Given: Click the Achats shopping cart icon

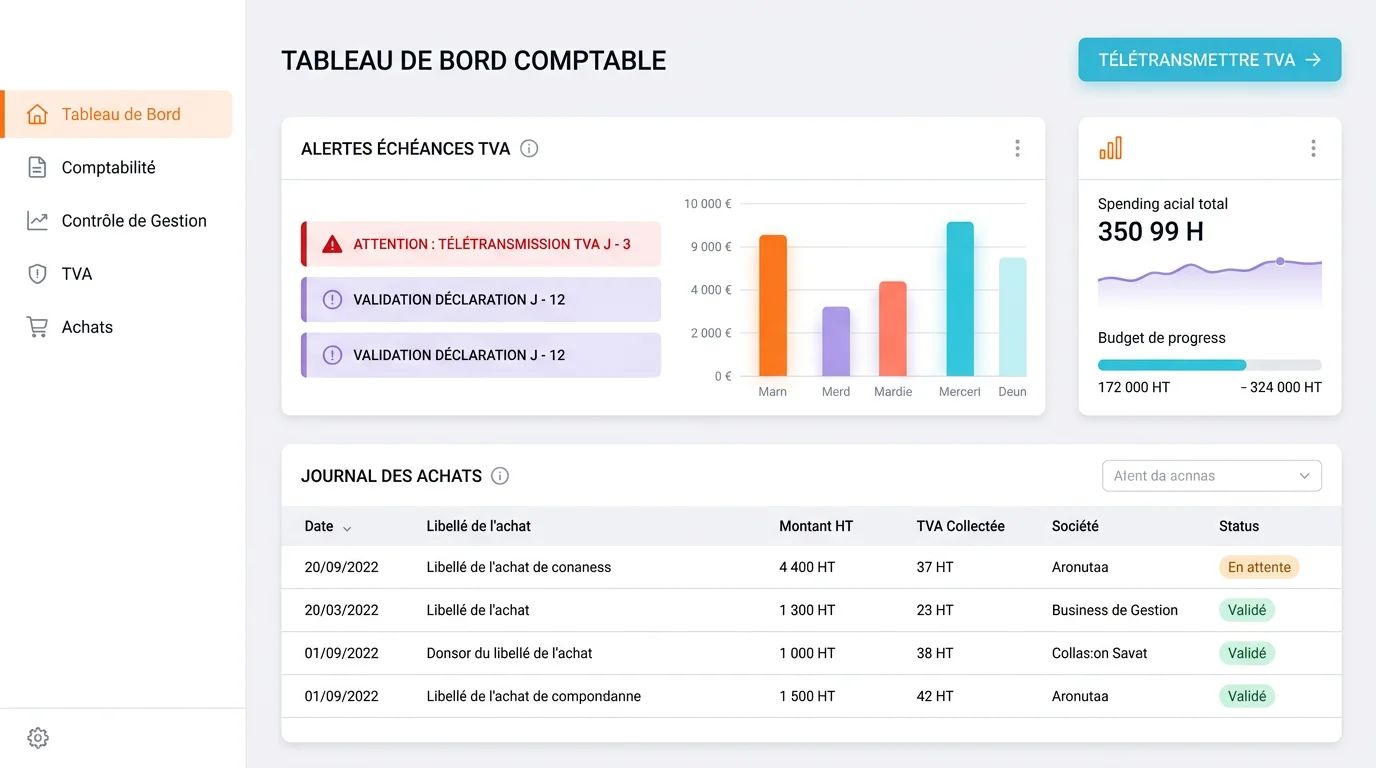Looking at the screenshot, I should [x=37, y=326].
